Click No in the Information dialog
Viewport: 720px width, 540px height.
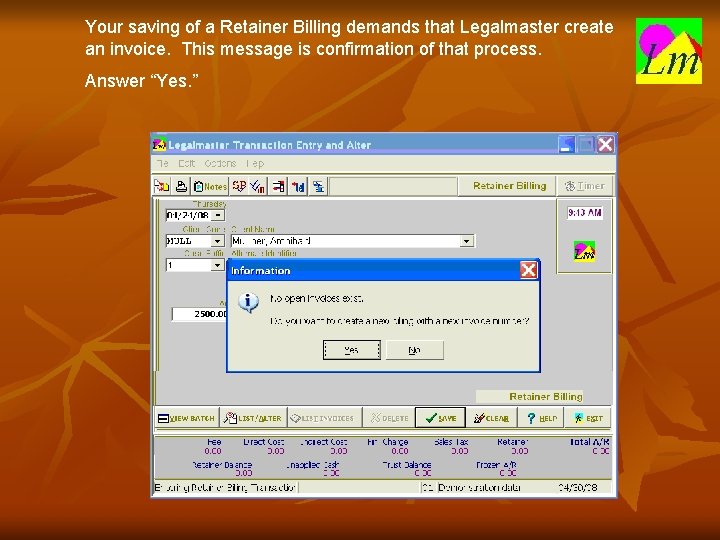(x=415, y=350)
